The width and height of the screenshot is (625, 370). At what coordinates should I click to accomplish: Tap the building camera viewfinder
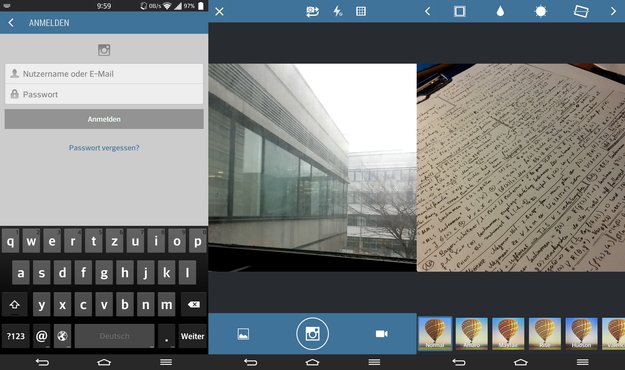312,168
